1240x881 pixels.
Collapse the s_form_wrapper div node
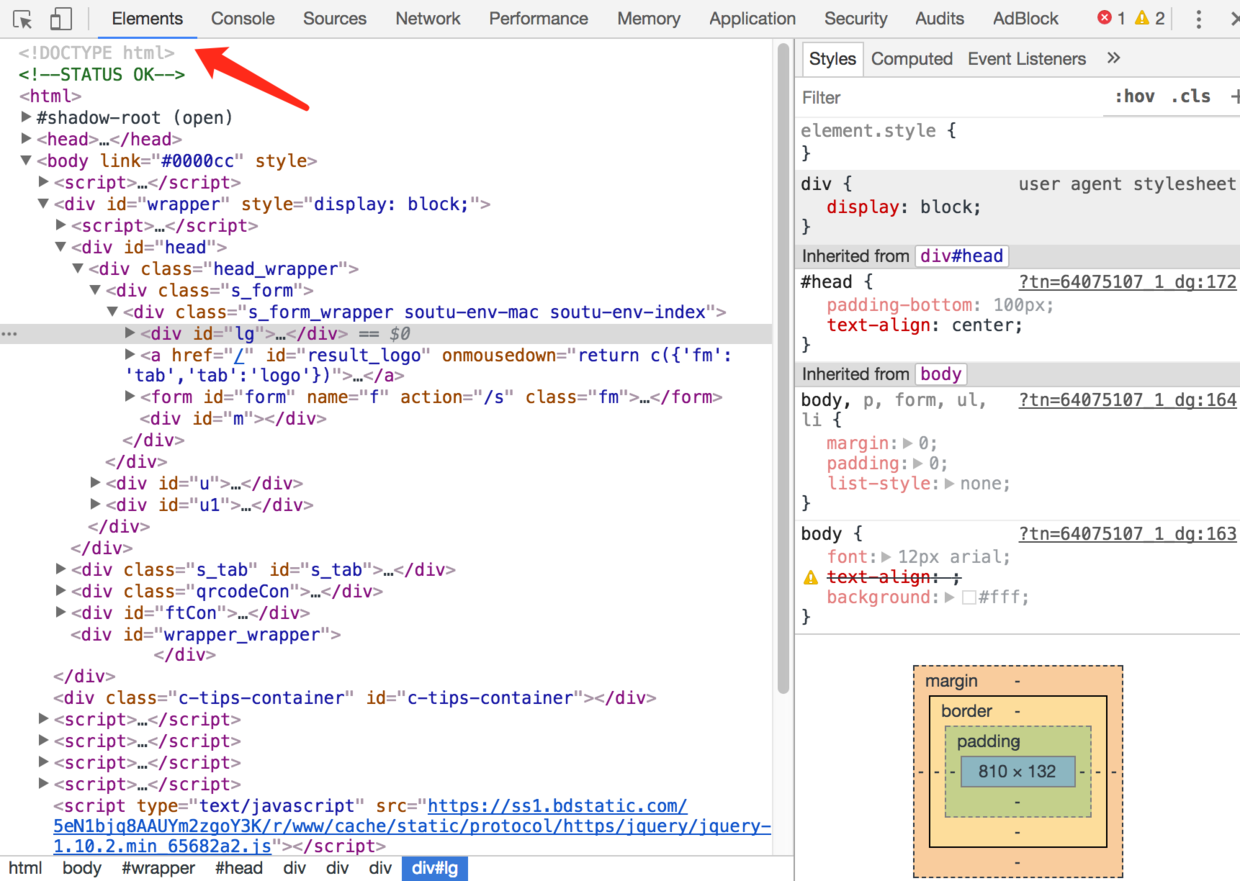click(113, 312)
